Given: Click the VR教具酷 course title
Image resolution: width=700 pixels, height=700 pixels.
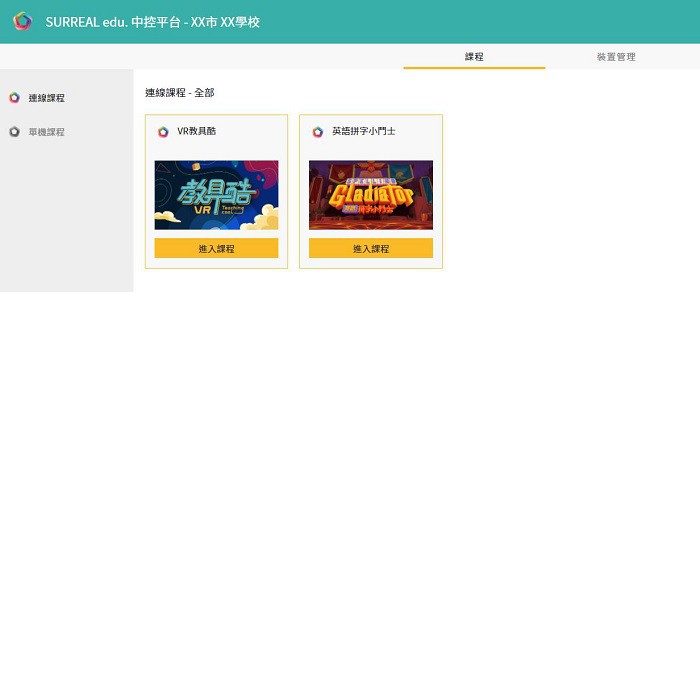Looking at the screenshot, I should tap(196, 131).
